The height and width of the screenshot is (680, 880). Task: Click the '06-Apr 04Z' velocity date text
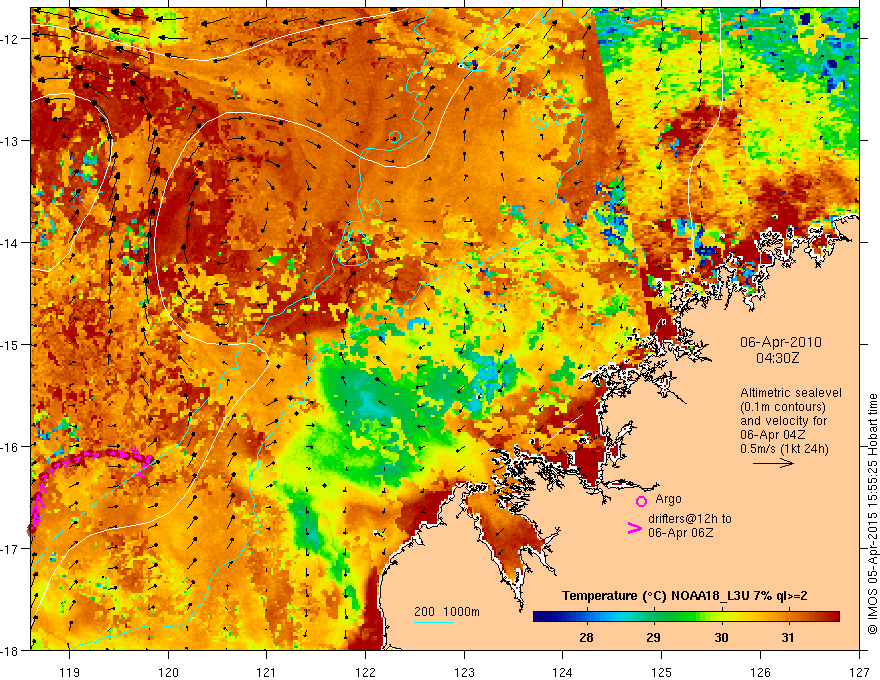click(773, 435)
